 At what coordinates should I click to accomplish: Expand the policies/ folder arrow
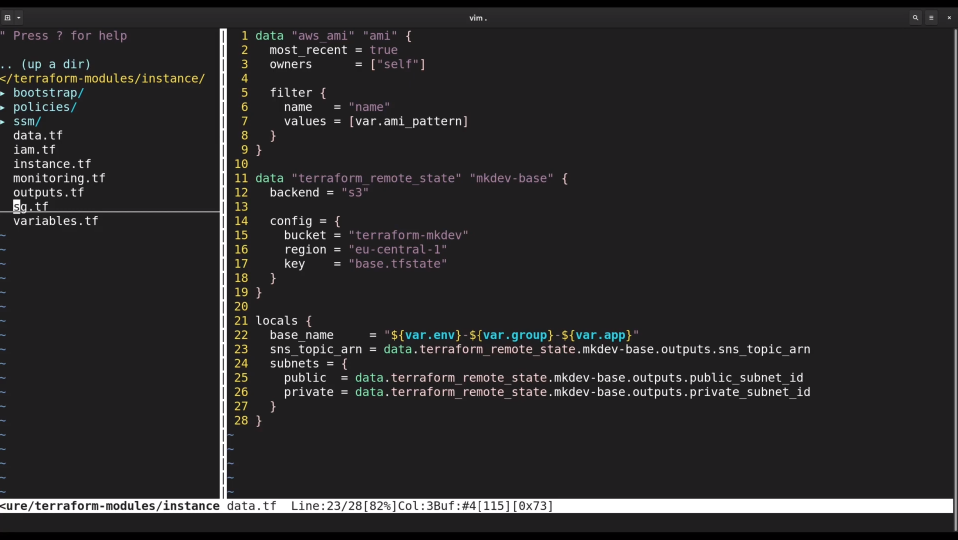[3, 107]
